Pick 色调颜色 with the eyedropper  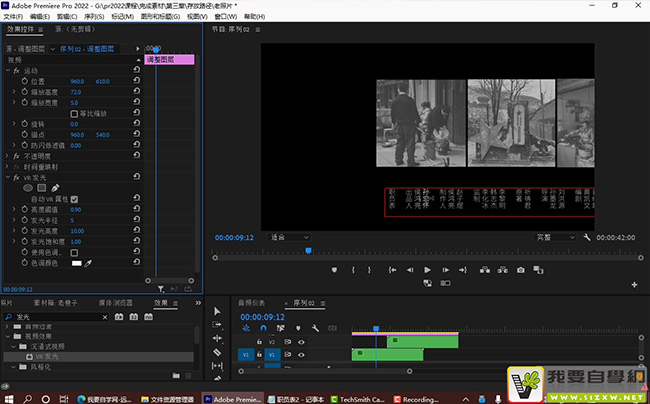(88, 263)
